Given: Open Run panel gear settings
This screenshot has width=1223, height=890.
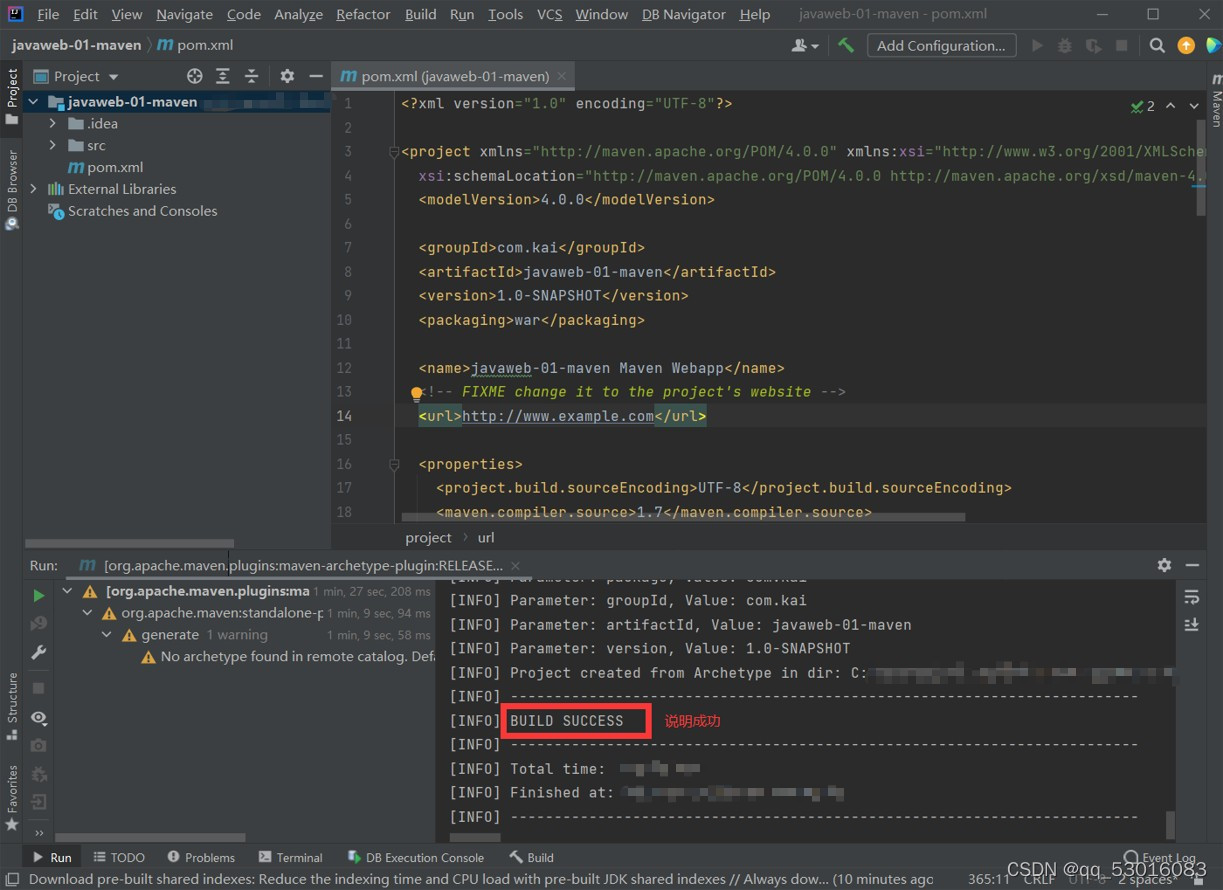Looking at the screenshot, I should coord(1164,565).
